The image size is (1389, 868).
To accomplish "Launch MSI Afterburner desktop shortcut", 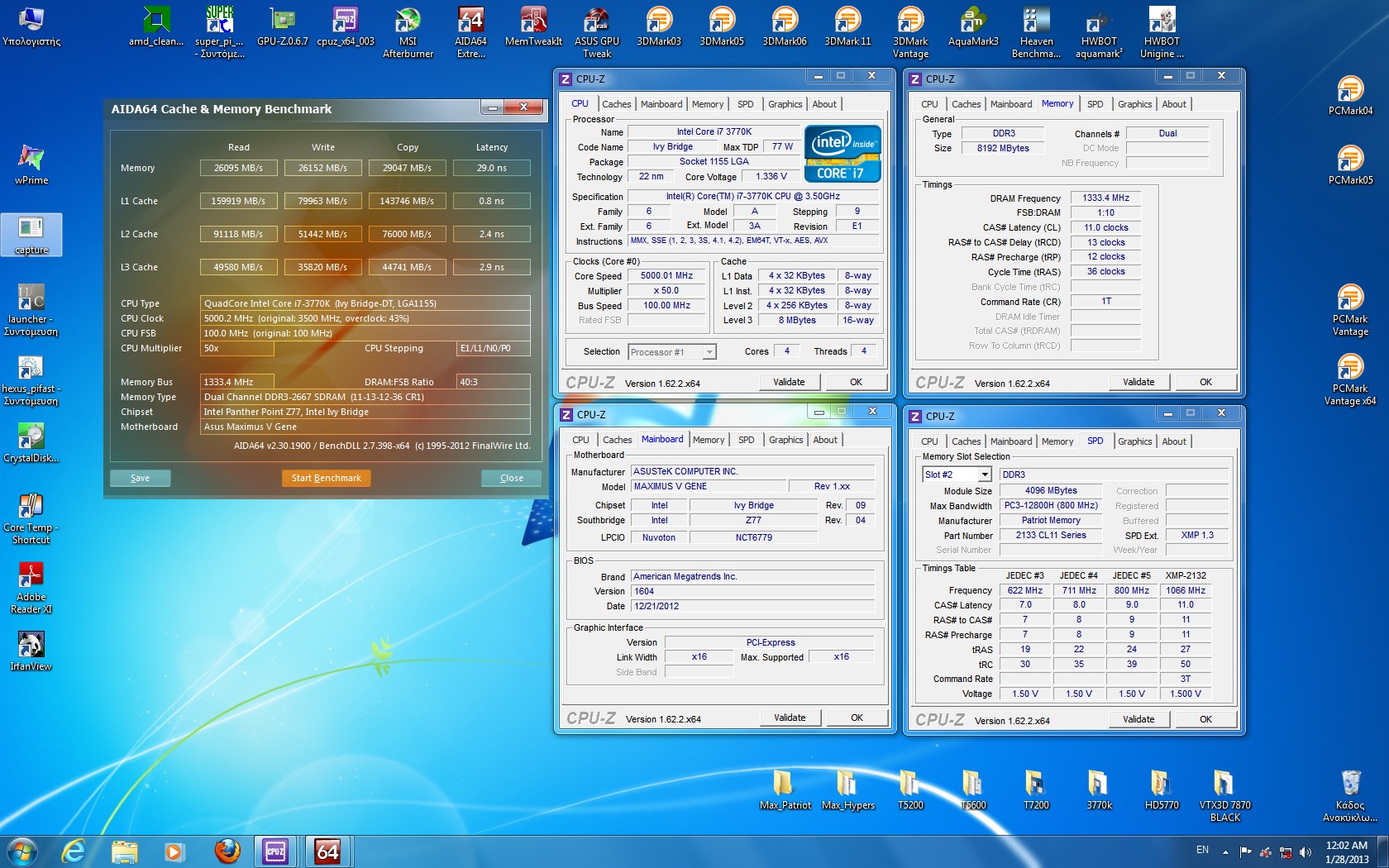I will click(x=408, y=32).
